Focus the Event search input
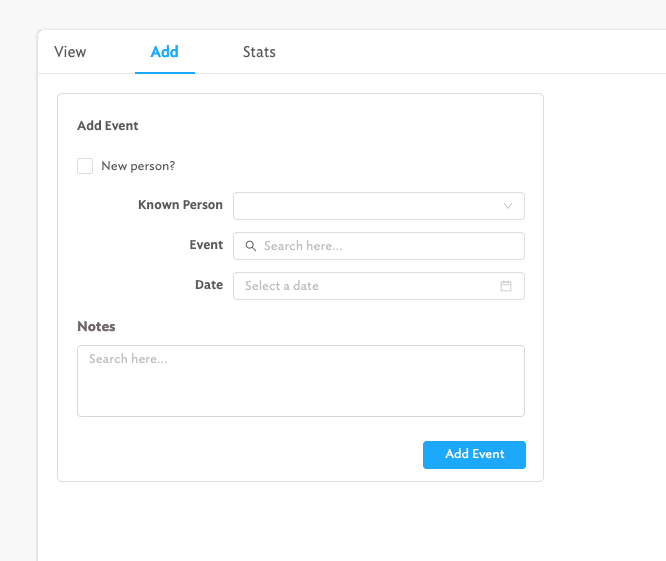The width and height of the screenshot is (666, 561). (379, 246)
